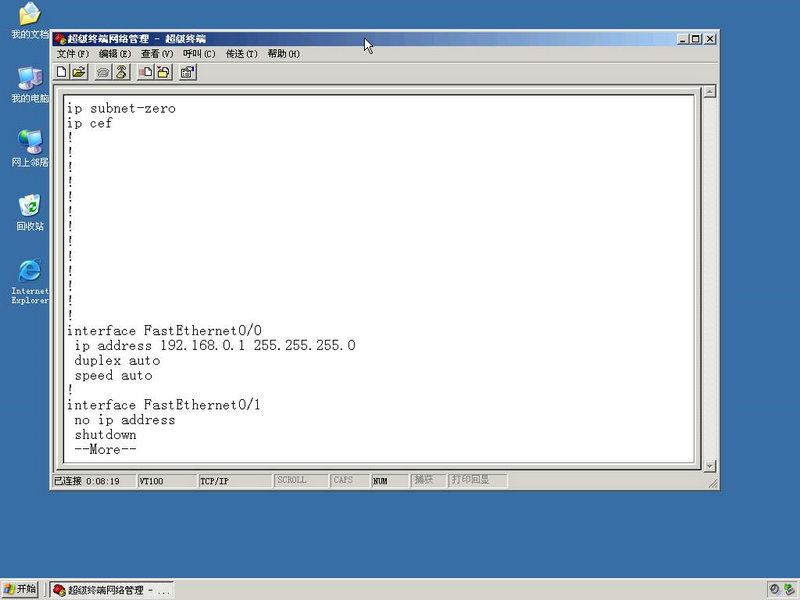Click the 开始 Start button
Screen dimensions: 800x600
pyautogui.click(x=20, y=589)
